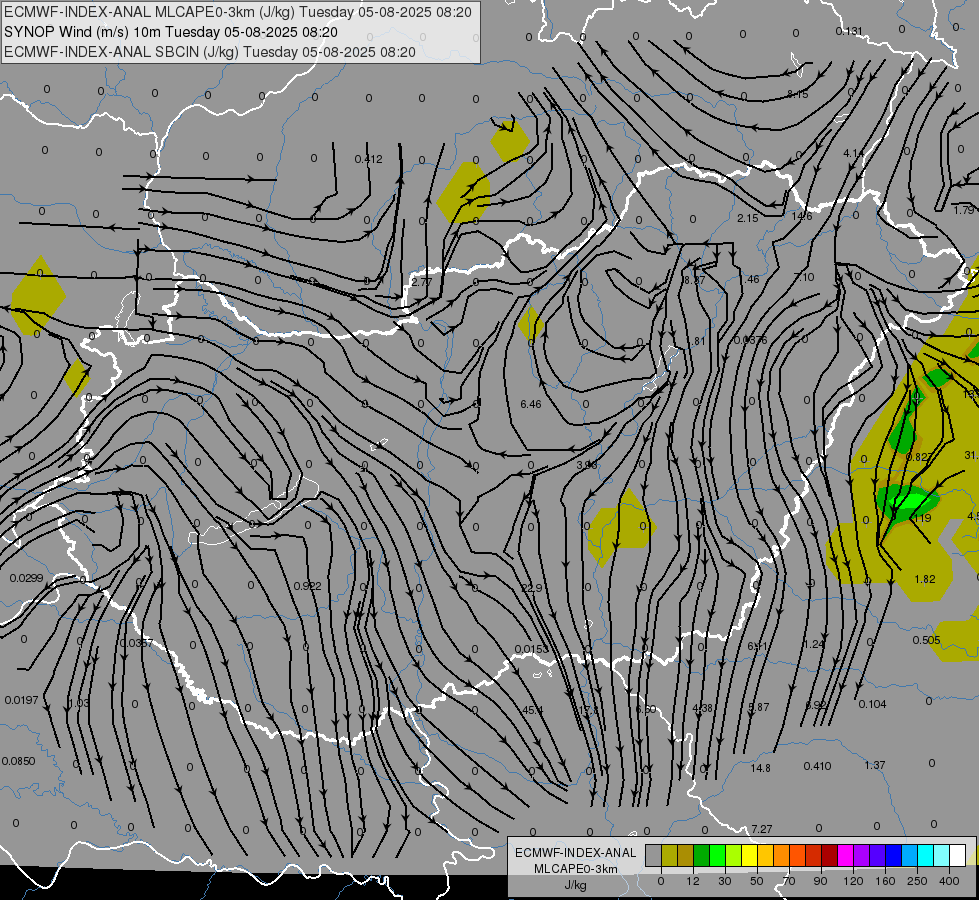The width and height of the screenshot is (979, 900).
Task: Click the map value 0.0197
Action: tap(22, 700)
